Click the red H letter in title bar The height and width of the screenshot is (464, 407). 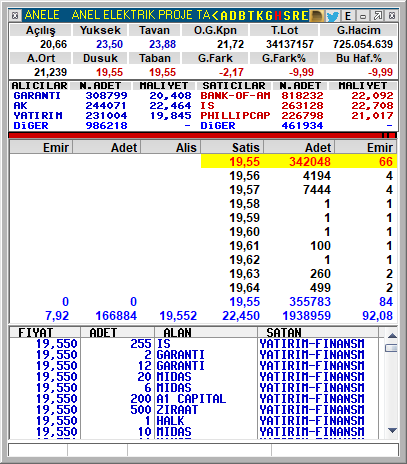pos(278,16)
